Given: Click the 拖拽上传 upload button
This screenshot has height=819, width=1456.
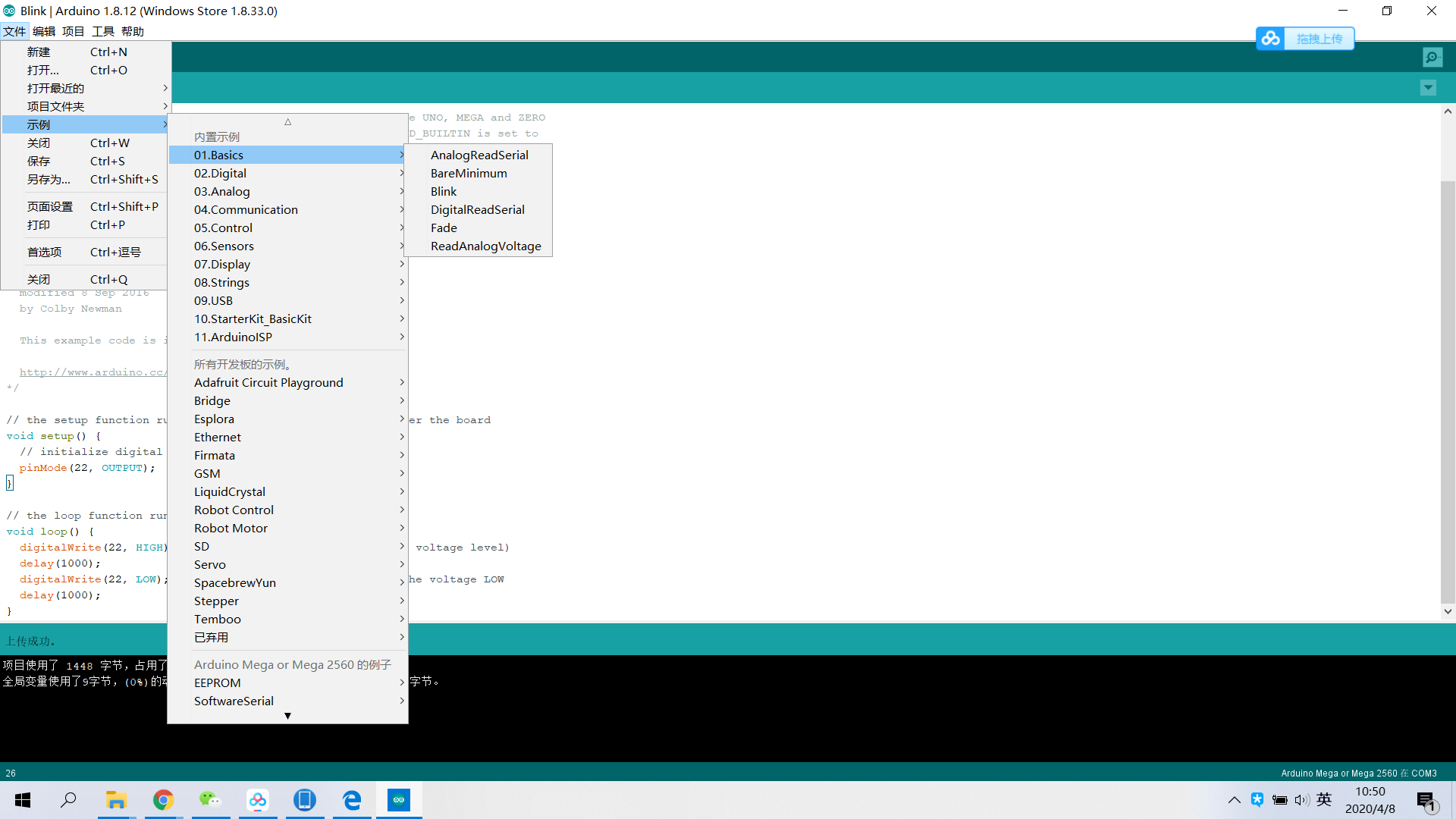Looking at the screenshot, I should coord(1319,38).
